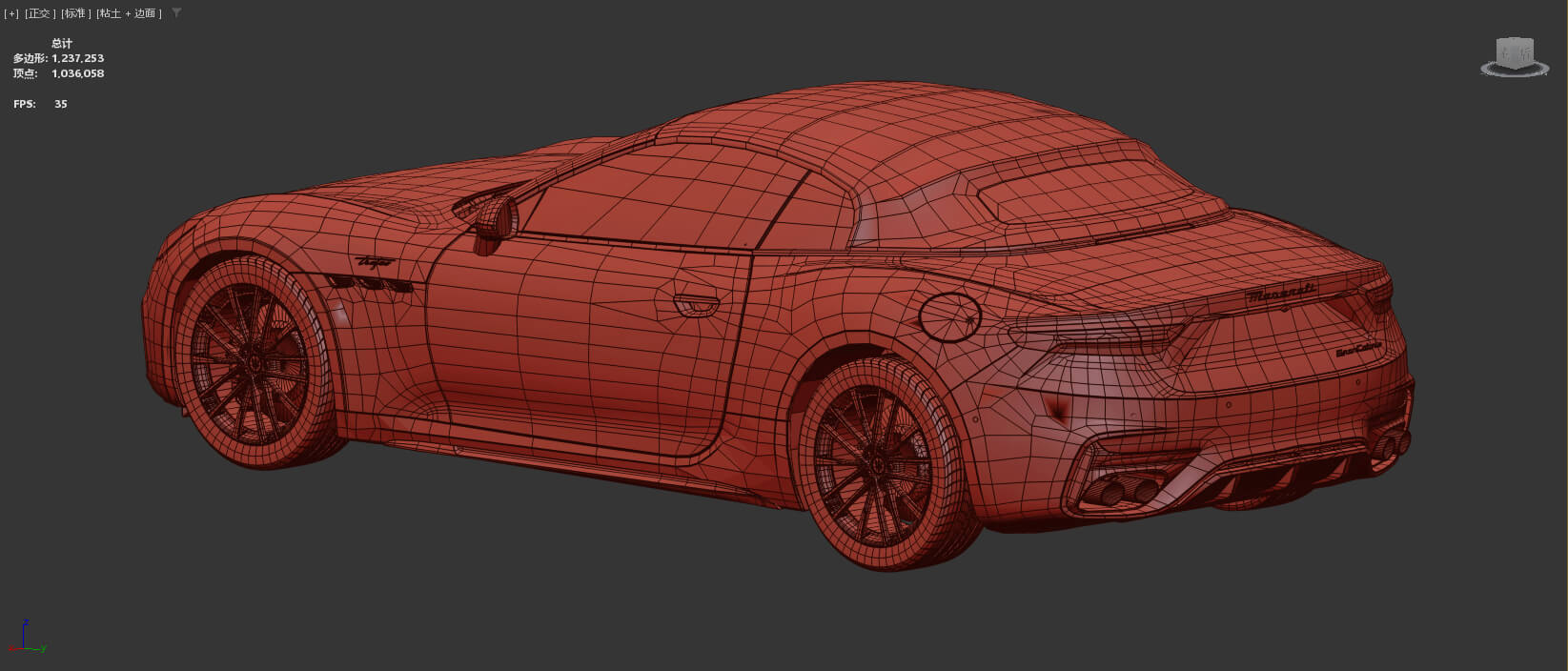The height and width of the screenshot is (671, 1568).
Task: Select the car's door handle
Action: [696, 305]
